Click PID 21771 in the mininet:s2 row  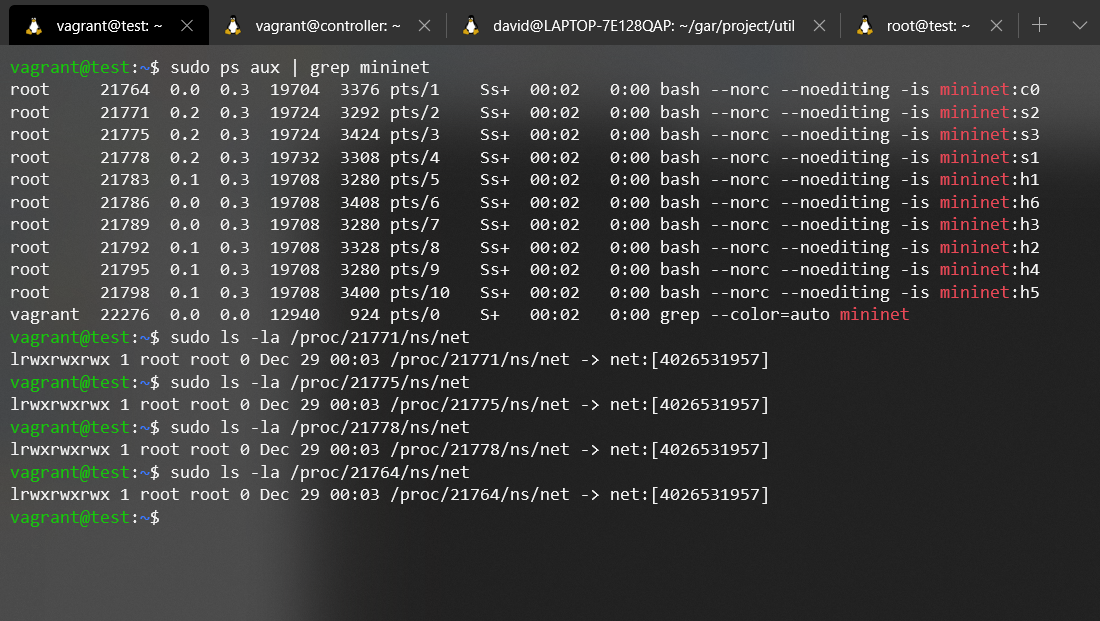point(125,112)
